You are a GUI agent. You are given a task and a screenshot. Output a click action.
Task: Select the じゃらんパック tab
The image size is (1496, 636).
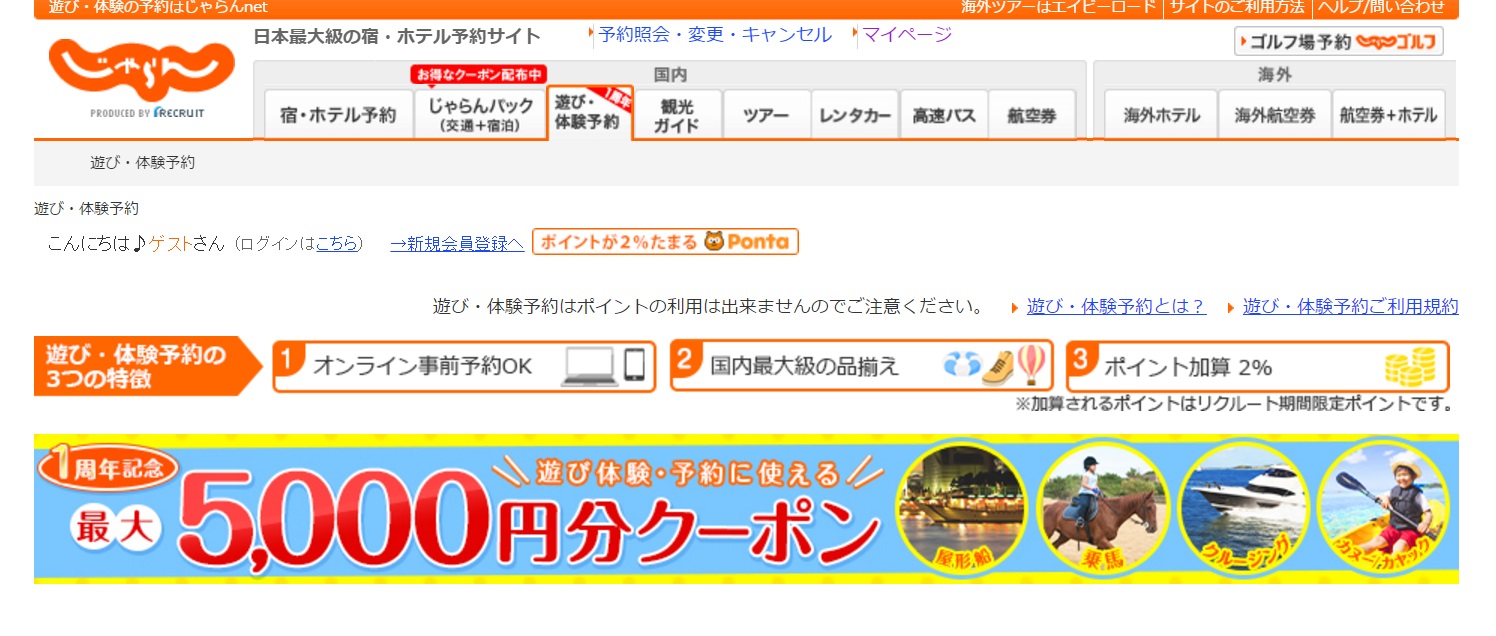[480, 115]
